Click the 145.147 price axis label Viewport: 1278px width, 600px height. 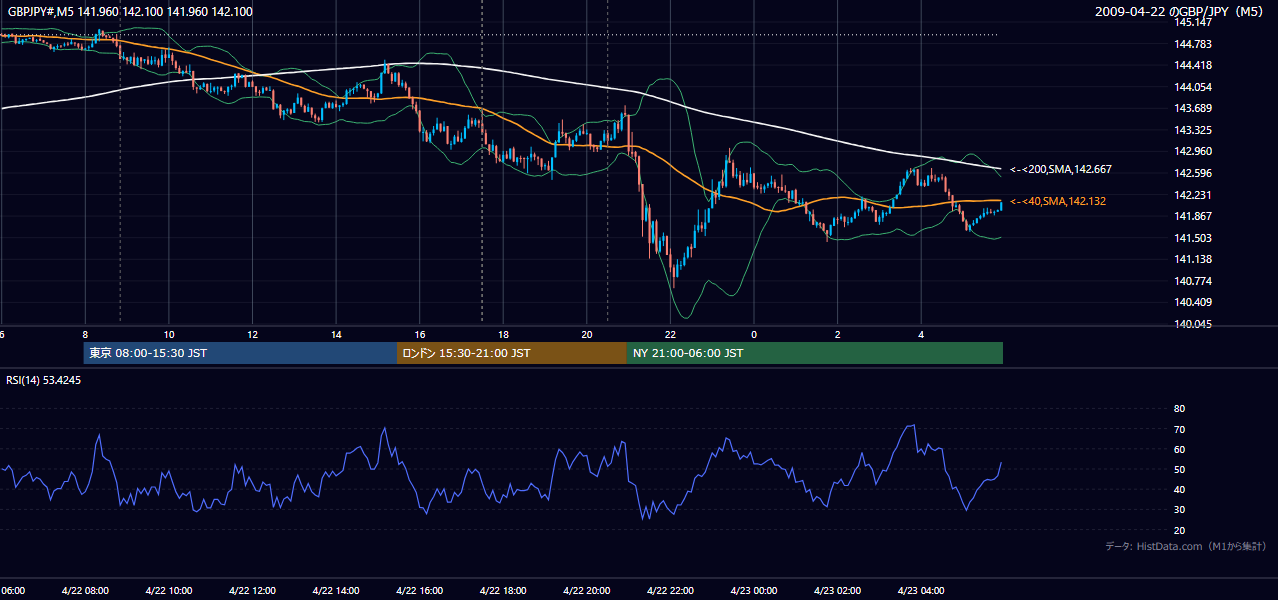[1192, 22]
